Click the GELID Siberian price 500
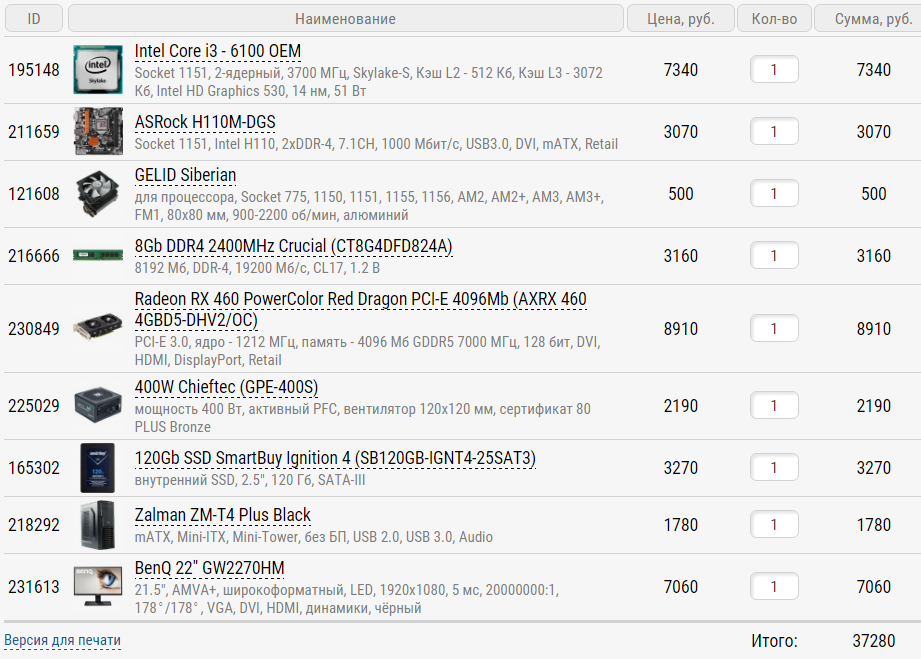This screenshot has height=659, width=921. coord(681,194)
